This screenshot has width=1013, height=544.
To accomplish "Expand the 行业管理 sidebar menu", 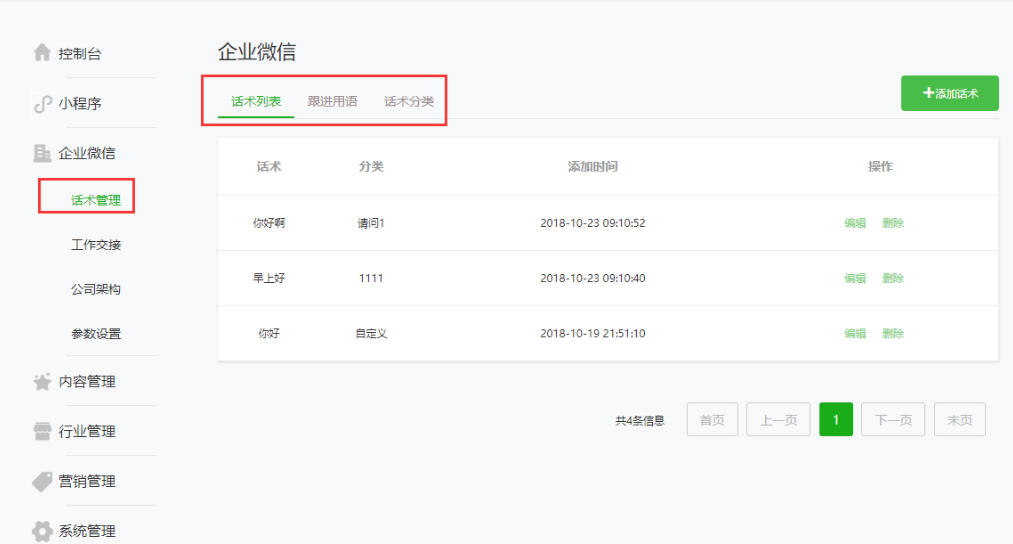I will (87, 432).
